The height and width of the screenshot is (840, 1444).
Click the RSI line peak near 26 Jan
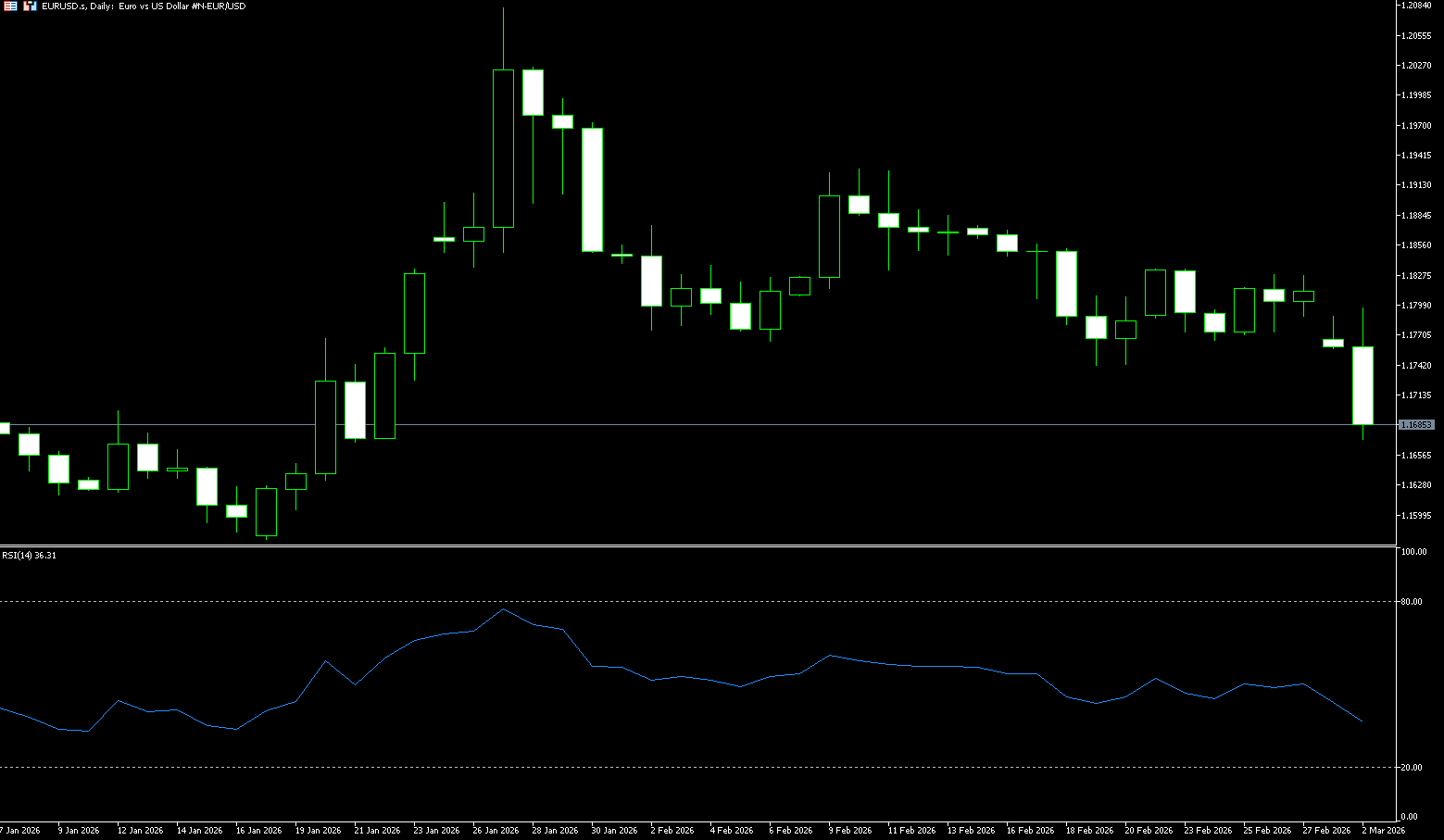tap(503, 609)
